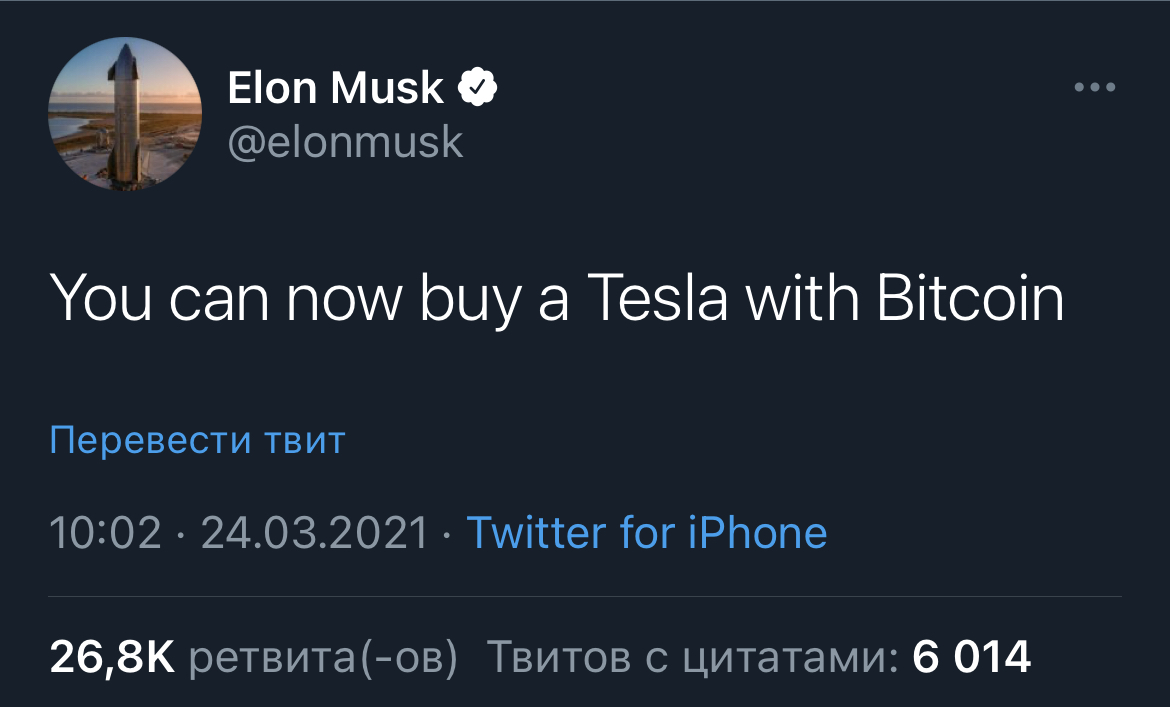Click the 24.03.2021 tweet date
Viewport: 1170px width, 707px height.
314,533
